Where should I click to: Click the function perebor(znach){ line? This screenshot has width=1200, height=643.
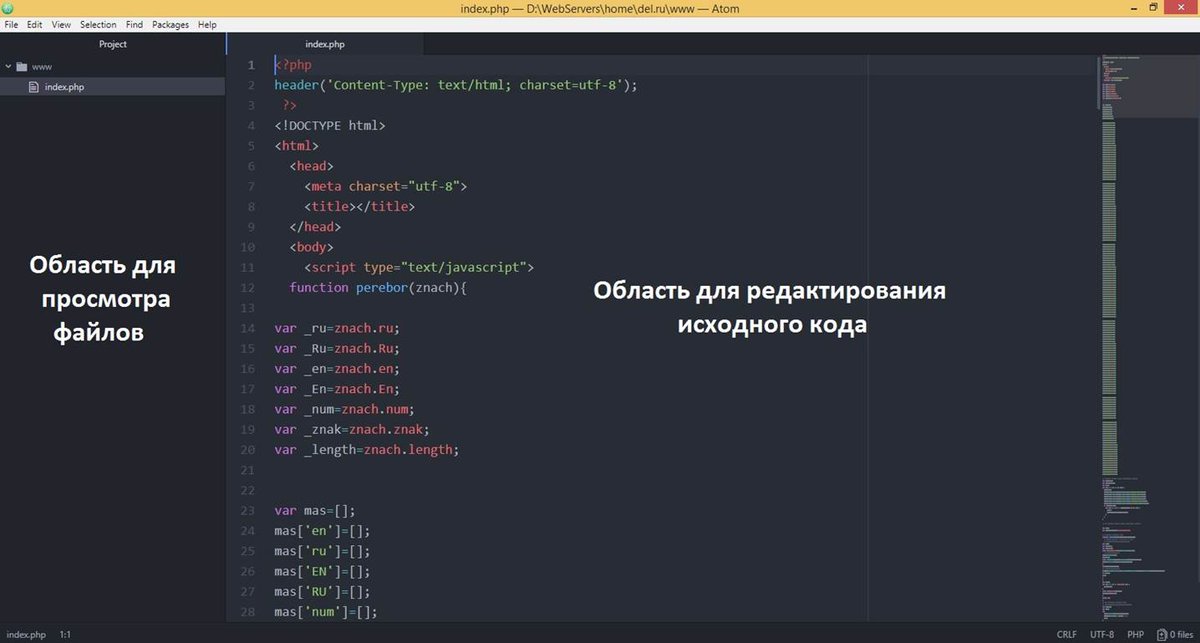[x=378, y=288]
